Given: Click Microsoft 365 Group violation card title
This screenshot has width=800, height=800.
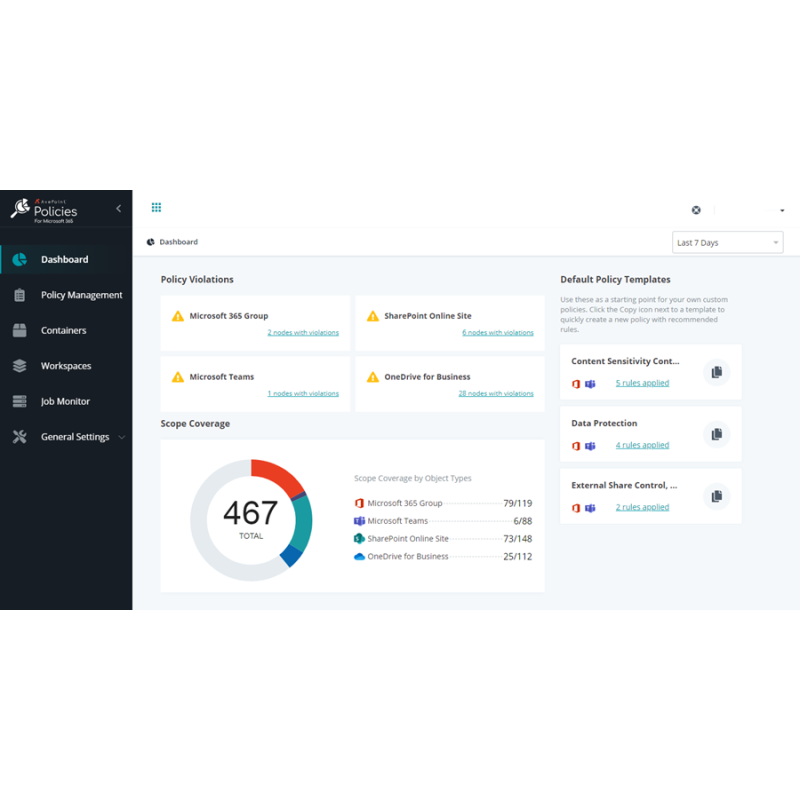Looking at the screenshot, I should click(229, 316).
